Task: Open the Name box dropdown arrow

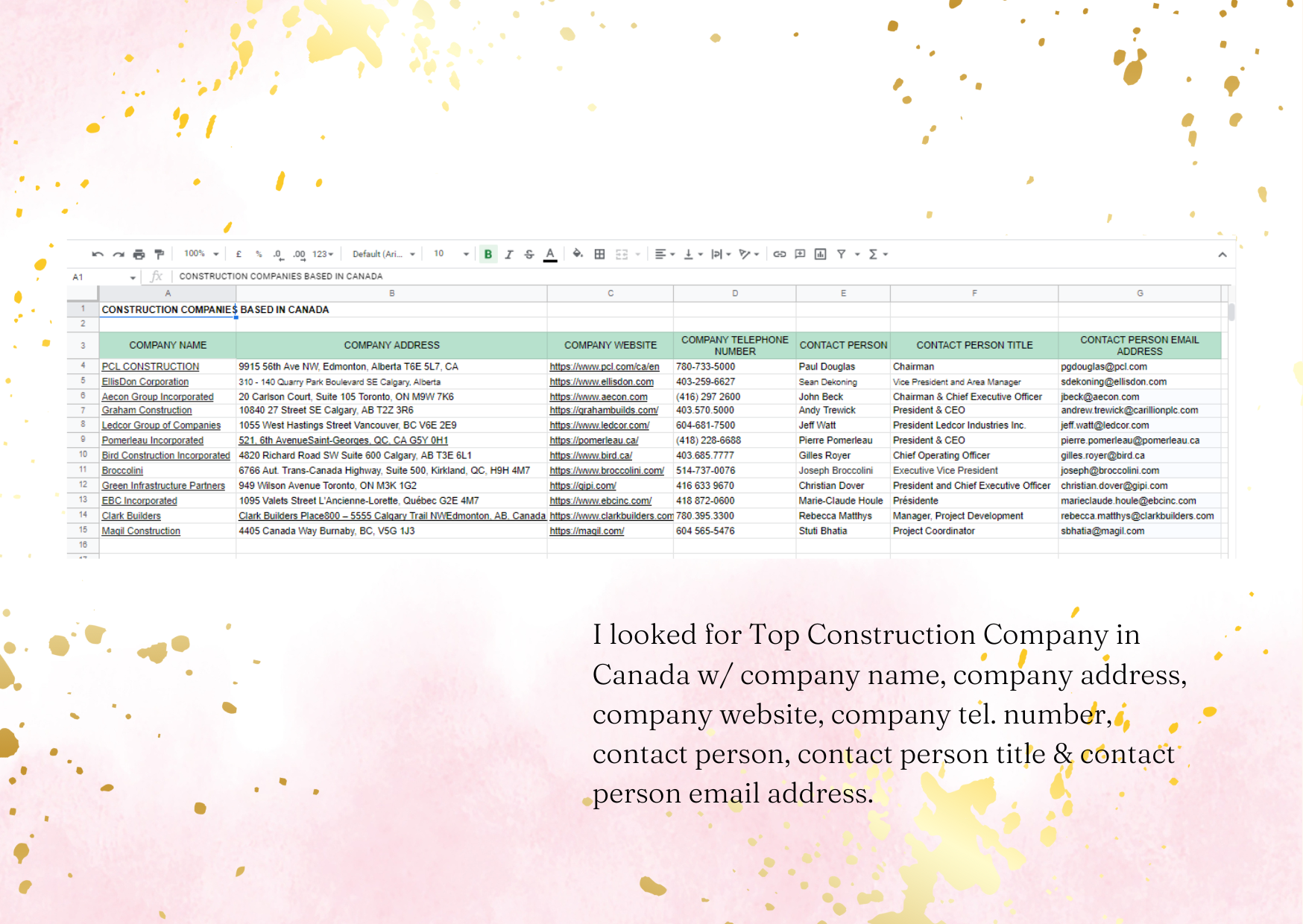Action: pos(133,277)
